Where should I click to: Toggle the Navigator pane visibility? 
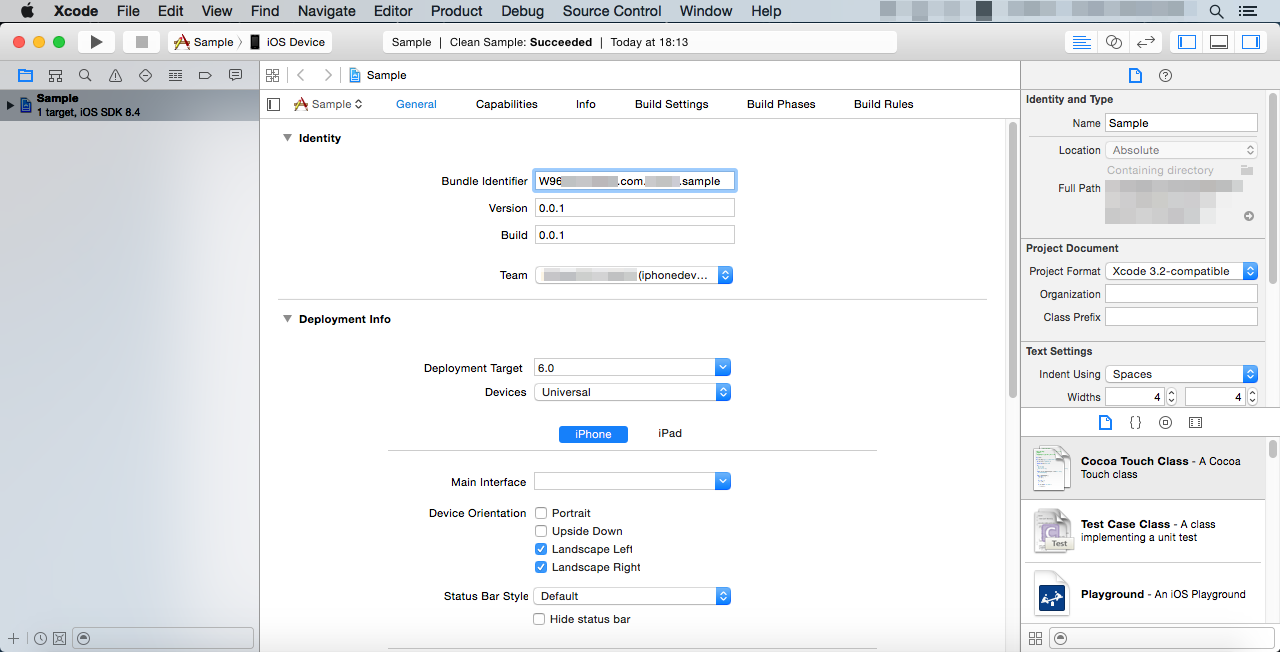coord(1187,42)
